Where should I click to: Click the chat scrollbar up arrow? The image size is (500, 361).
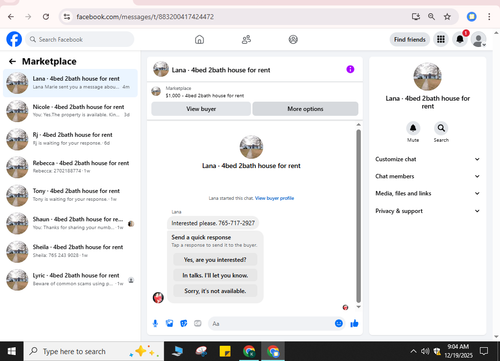point(359,125)
